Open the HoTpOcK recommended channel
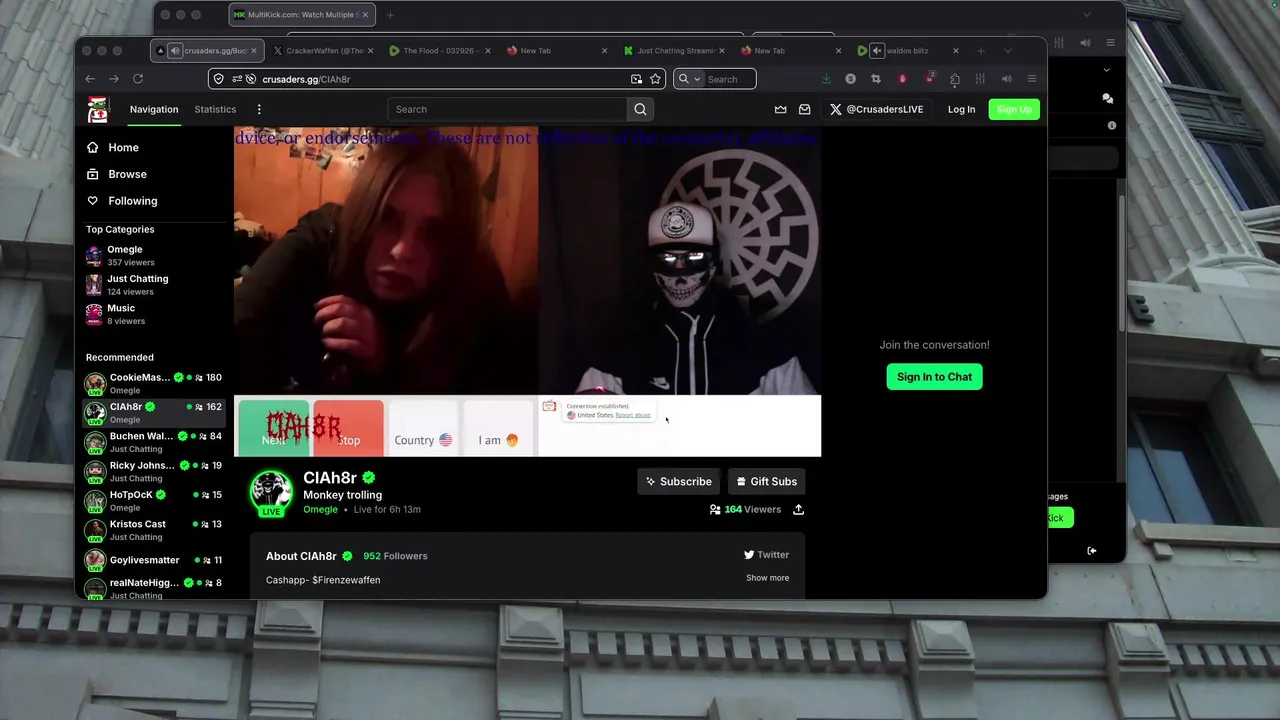1280x720 pixels. [x=154, y=500]
